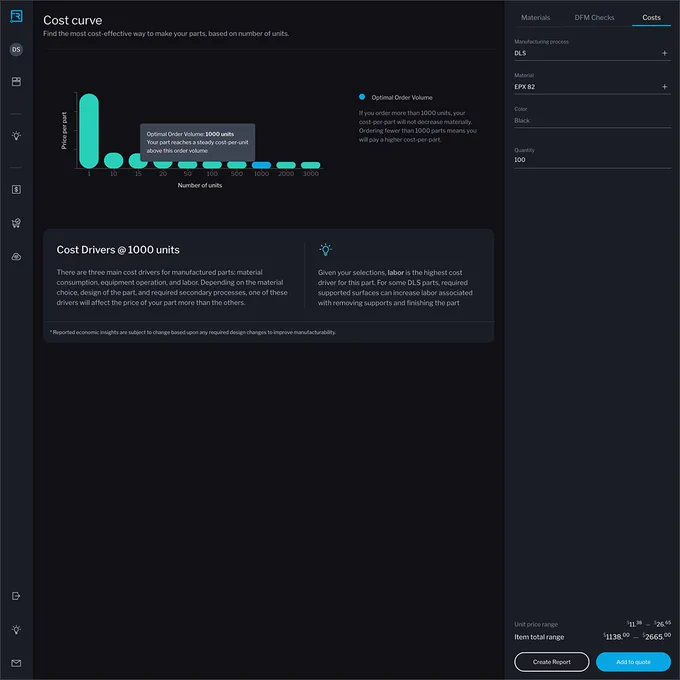Select the bar for 3000 units
680x680 pixels.
311,165
